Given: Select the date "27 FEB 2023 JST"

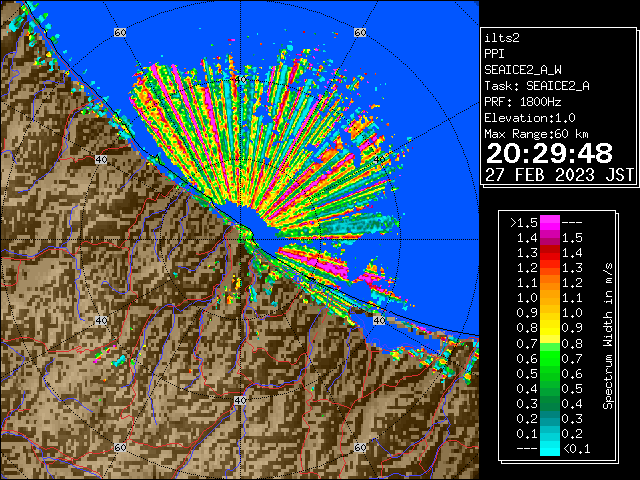Looking at the screenshot, I should tap(560, 175).
